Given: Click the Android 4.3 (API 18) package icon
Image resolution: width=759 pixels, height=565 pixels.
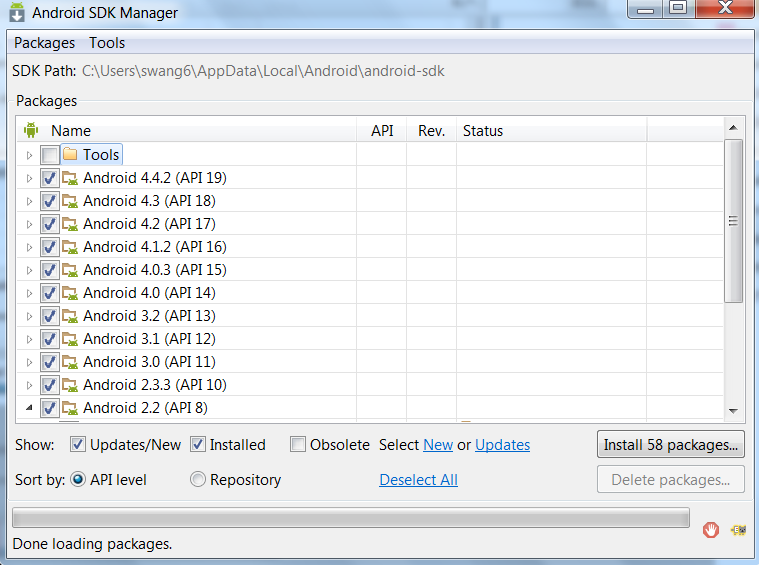Looking at the screenshot, I should coord(70,201).
